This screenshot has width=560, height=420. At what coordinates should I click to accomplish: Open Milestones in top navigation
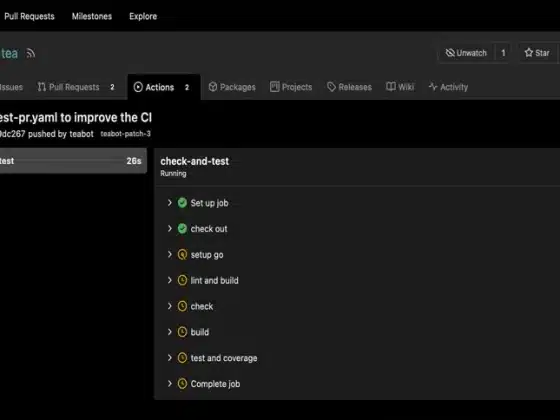[x=92, y=16]
